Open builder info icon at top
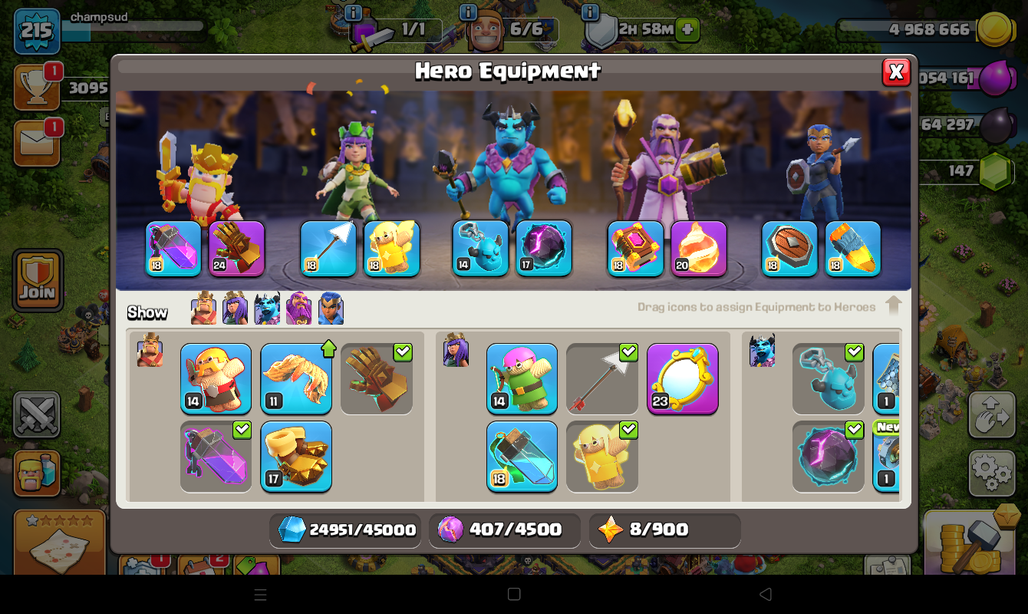Image resolution: width=1028 pixels, height=614 pixels. coord(468,12)
